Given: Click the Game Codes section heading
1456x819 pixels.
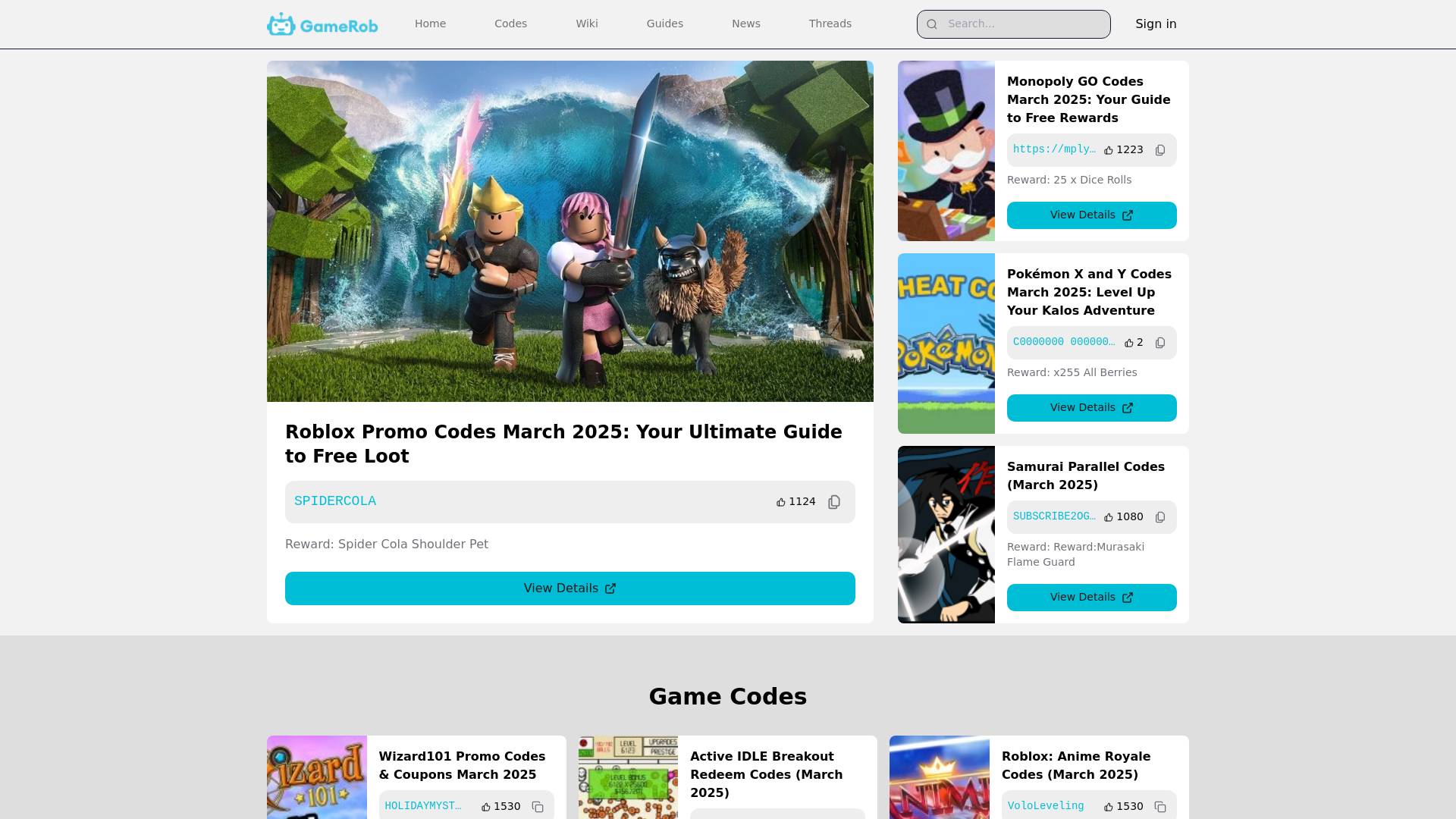Looking at the screenshot, I should [x=728, y=697].
